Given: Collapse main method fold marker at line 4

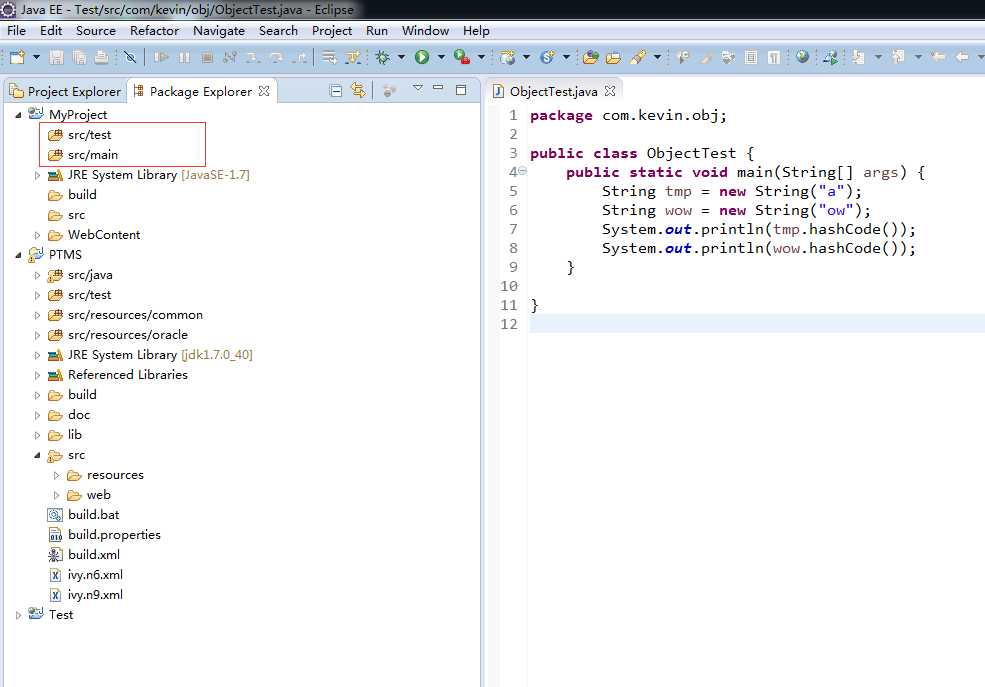Looking at the screenshot, I should [523, 171].
